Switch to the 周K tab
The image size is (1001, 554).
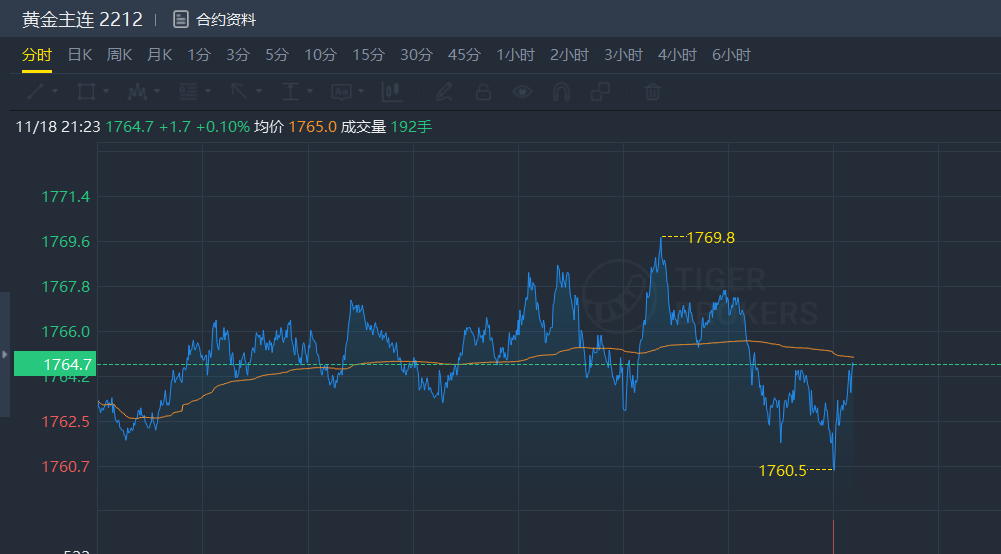coord(119,55)
